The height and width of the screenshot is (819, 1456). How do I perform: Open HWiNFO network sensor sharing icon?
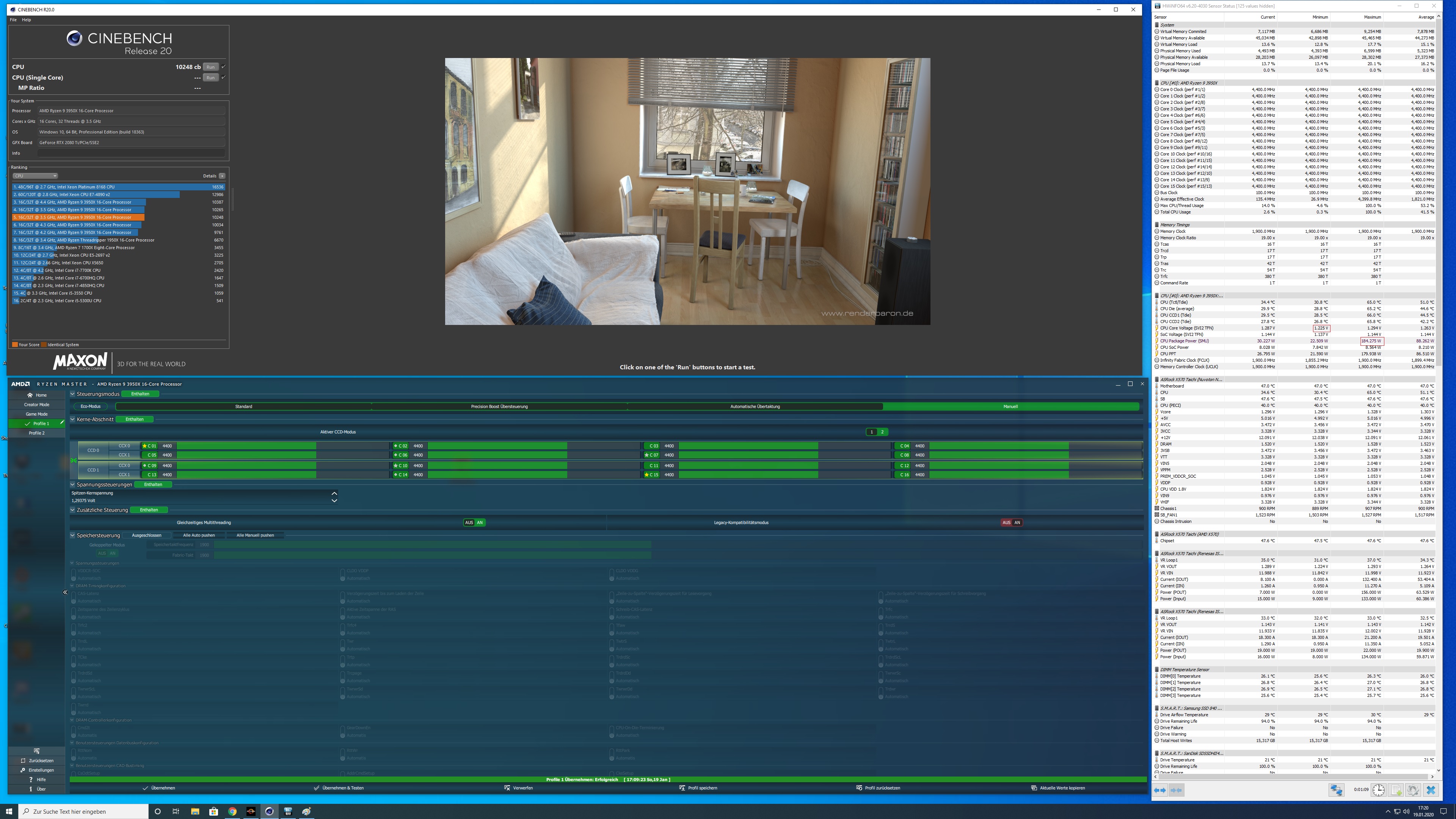(x=1336, y=790)
